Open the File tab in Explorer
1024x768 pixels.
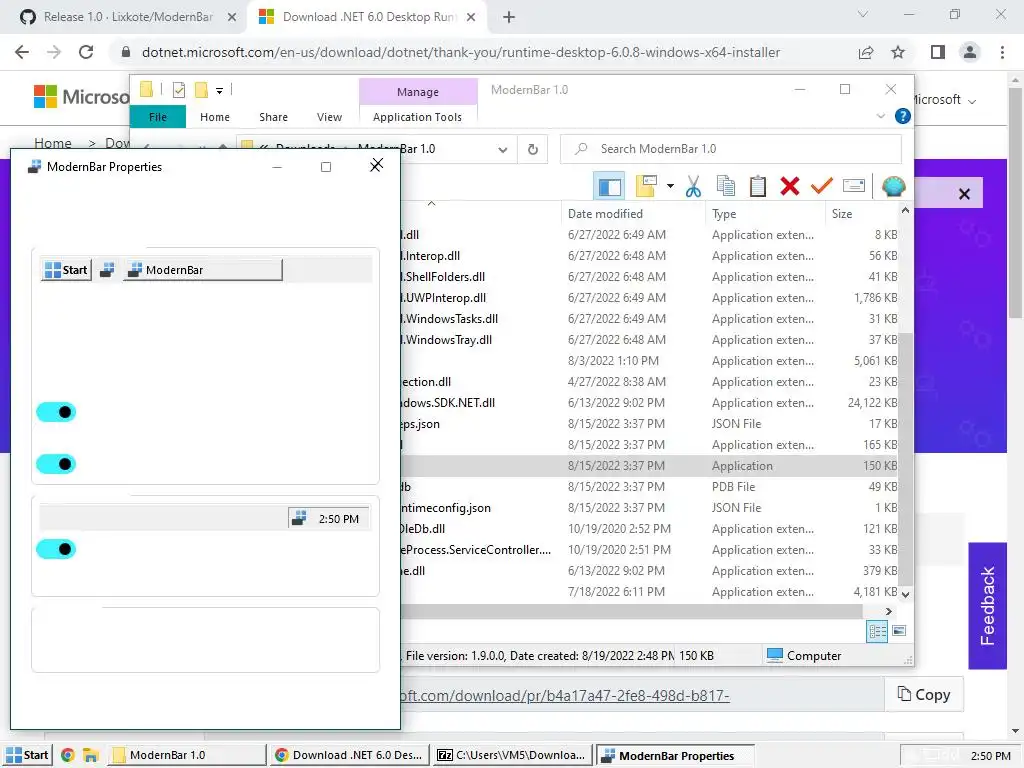tap(157, 117)
